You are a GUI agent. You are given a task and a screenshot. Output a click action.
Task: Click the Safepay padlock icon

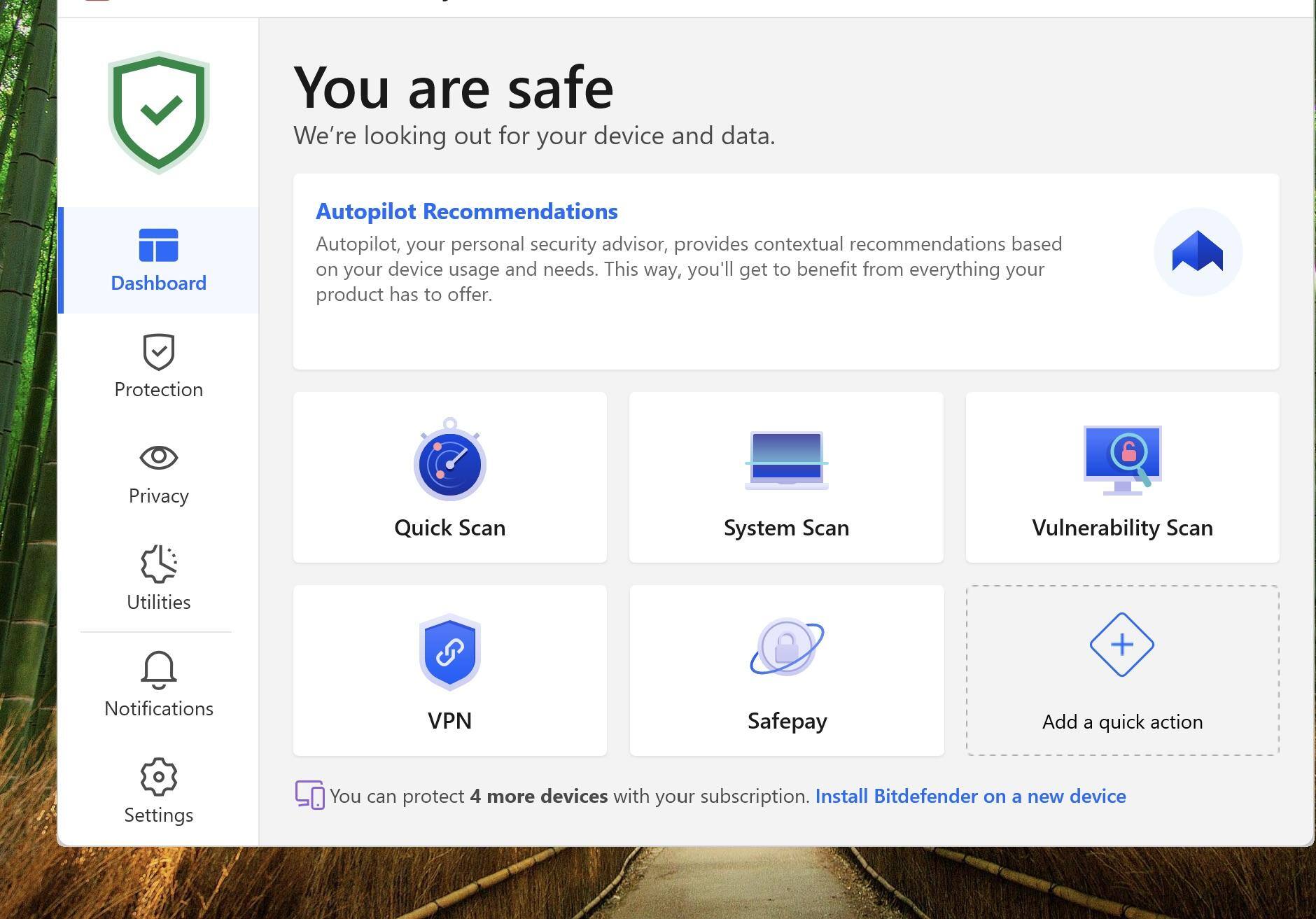[787, 647]
